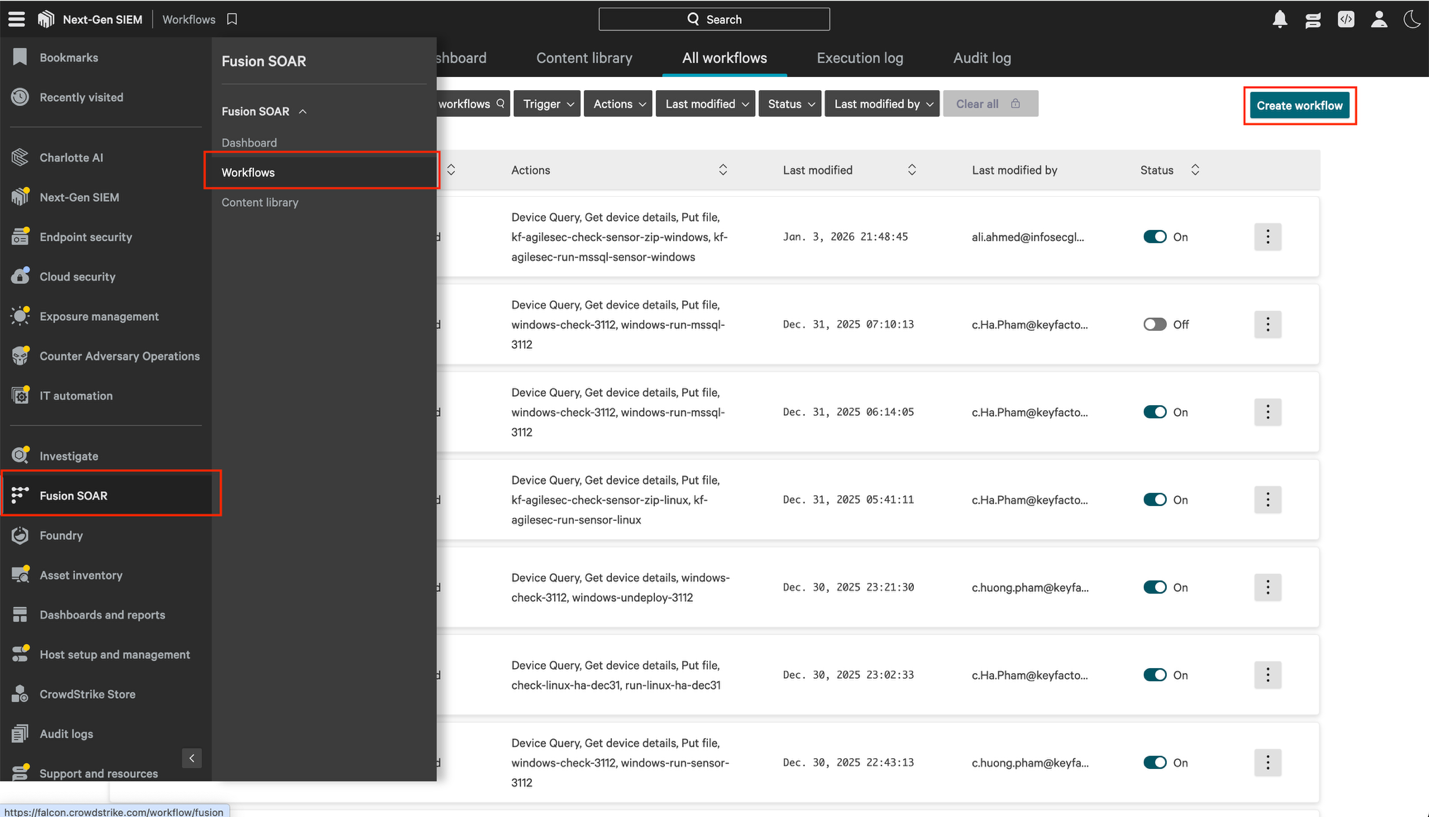Click the Create workflow button
1429x817 pixels.
pyautogui.click(x=1298, y=103)
